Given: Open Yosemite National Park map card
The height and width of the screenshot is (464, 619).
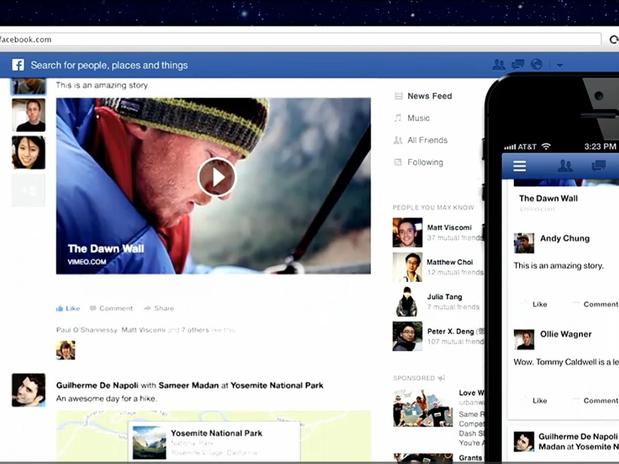Looking at the screenshot, I should (x=214, y=442).
